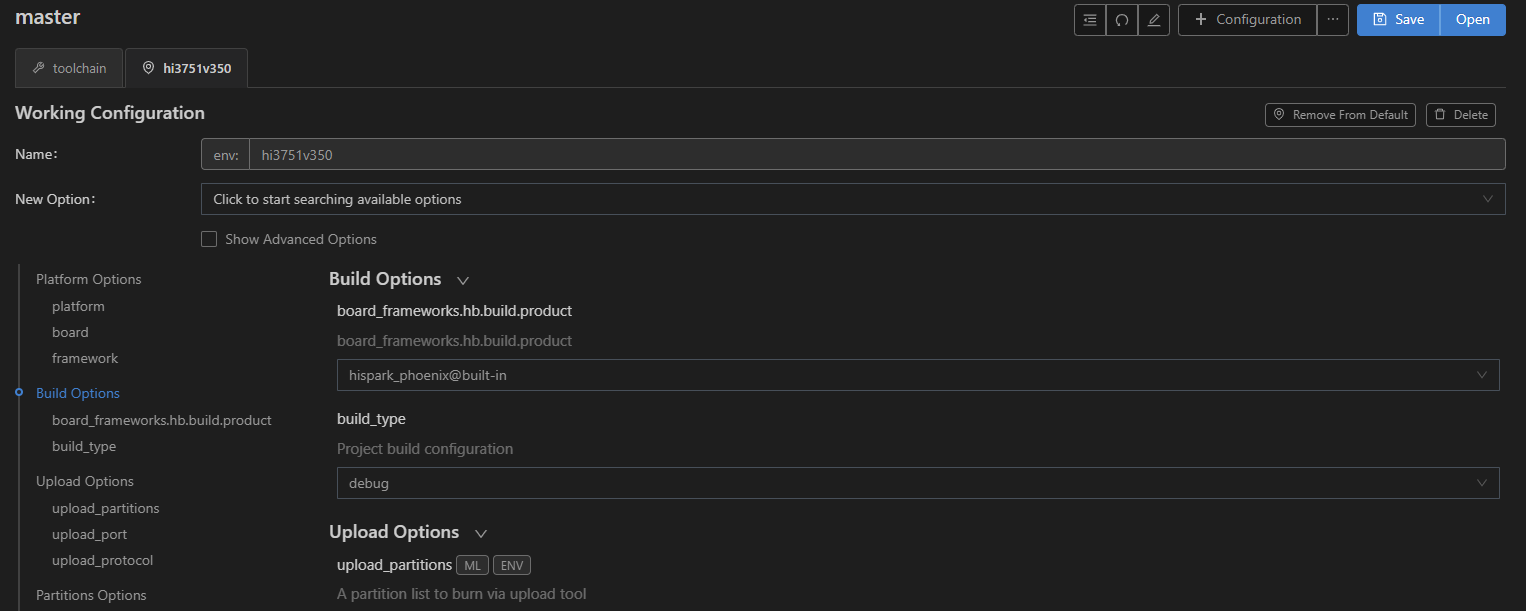
Task: Click the outdent/collapse list icon in toolbar
Action: 1090,20
